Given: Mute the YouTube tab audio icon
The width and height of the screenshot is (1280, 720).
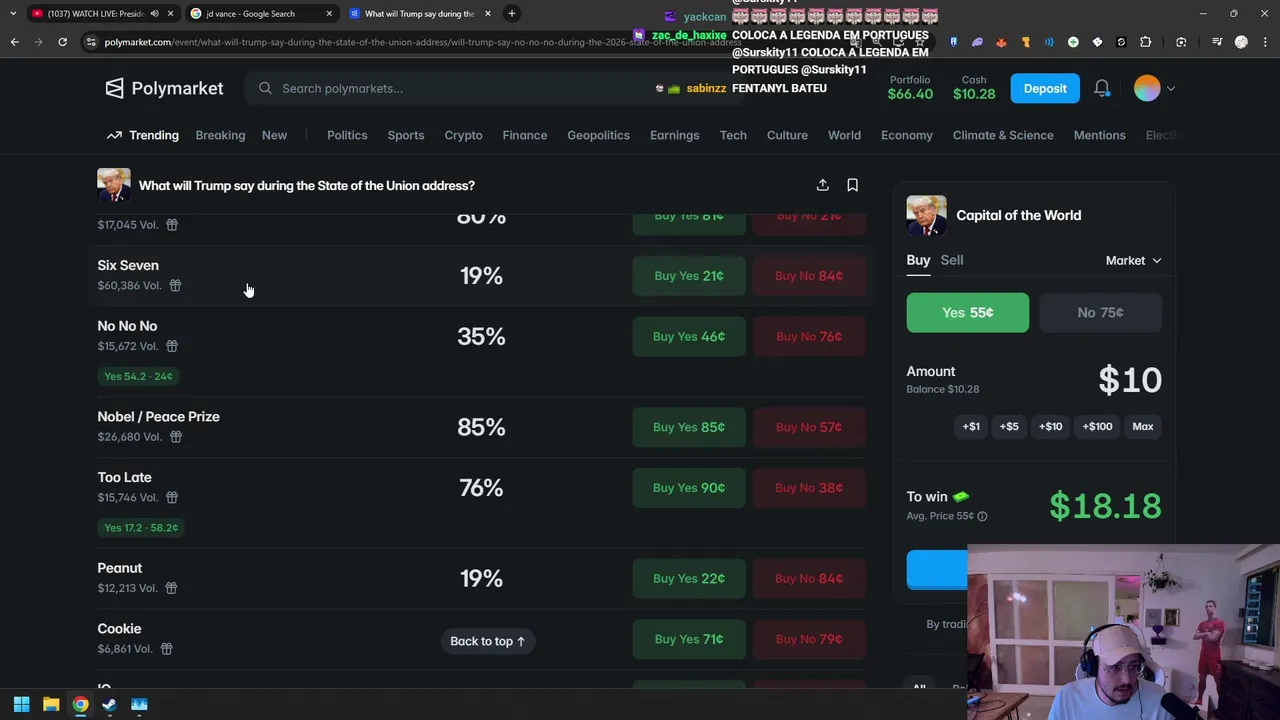Looking at the screenshot, I should coord(154,14).
